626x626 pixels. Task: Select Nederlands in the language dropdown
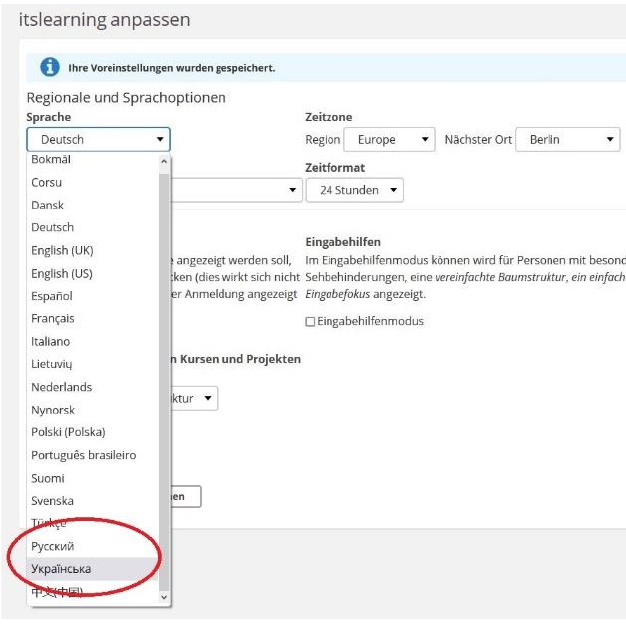(61, 387)
